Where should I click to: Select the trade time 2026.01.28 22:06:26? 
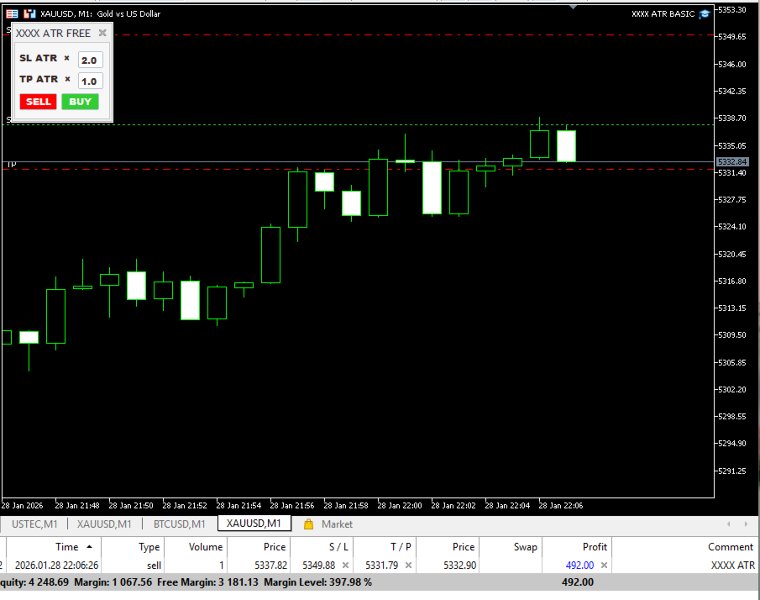click(57, 565)
